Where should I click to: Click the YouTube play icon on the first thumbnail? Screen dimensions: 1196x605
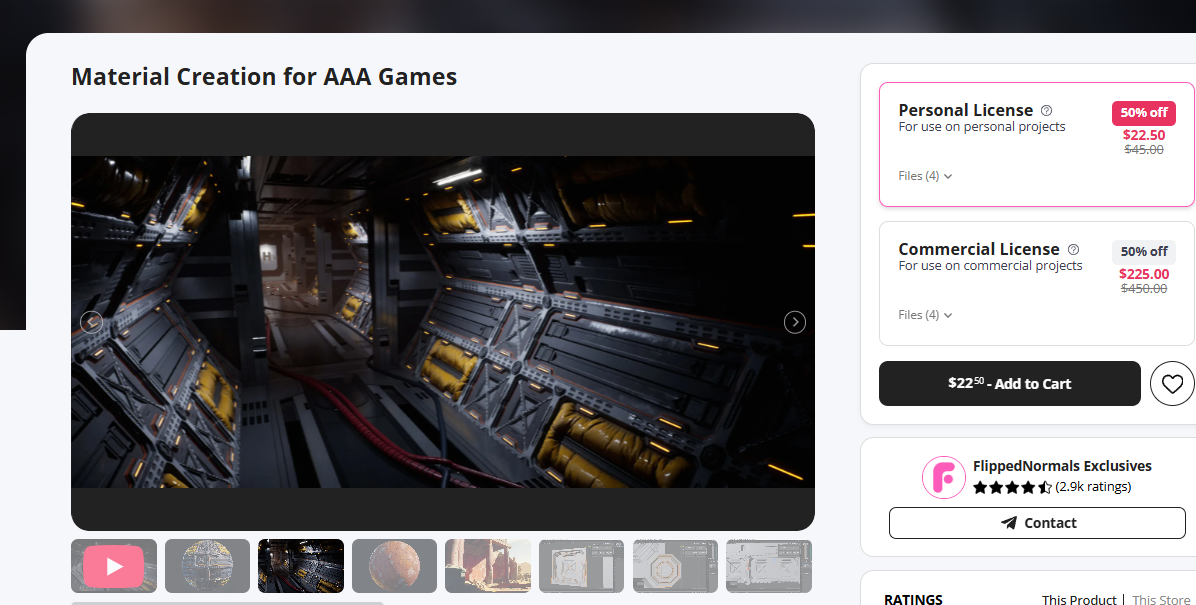[113, 566]
